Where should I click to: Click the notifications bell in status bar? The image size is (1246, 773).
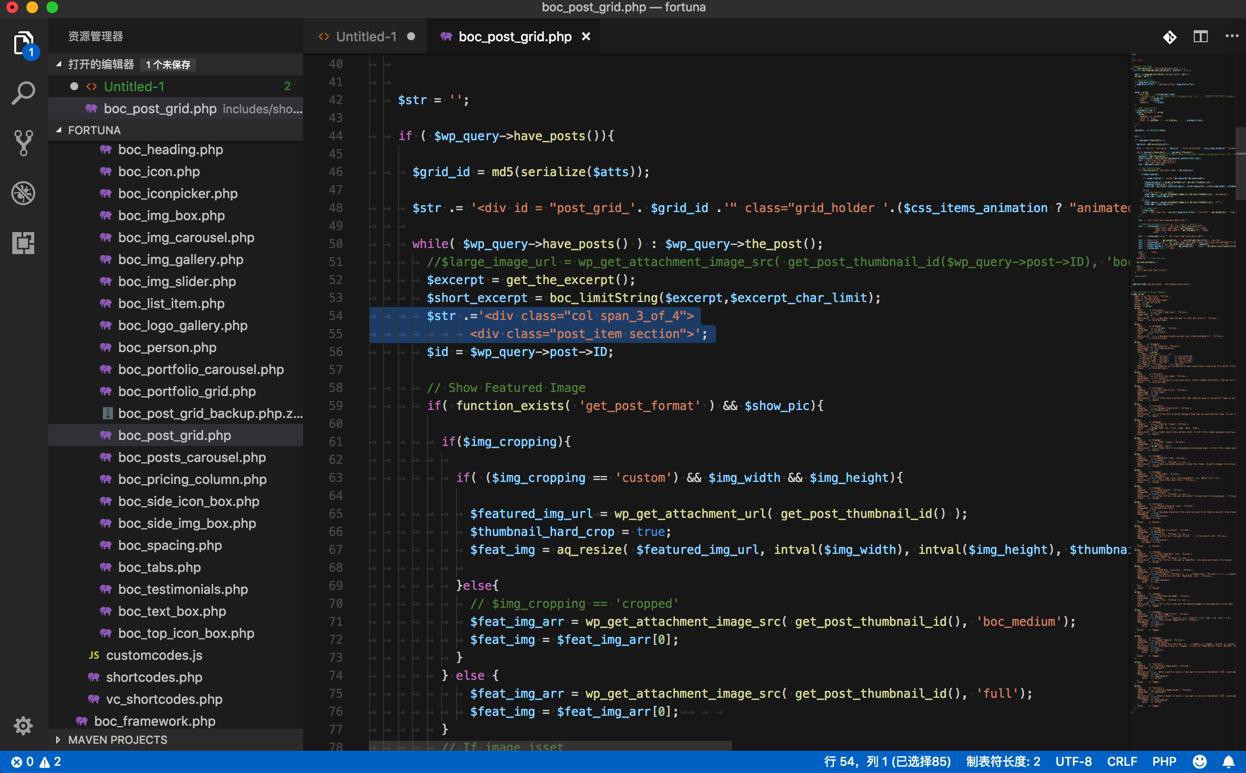[x=1229, y=762]
